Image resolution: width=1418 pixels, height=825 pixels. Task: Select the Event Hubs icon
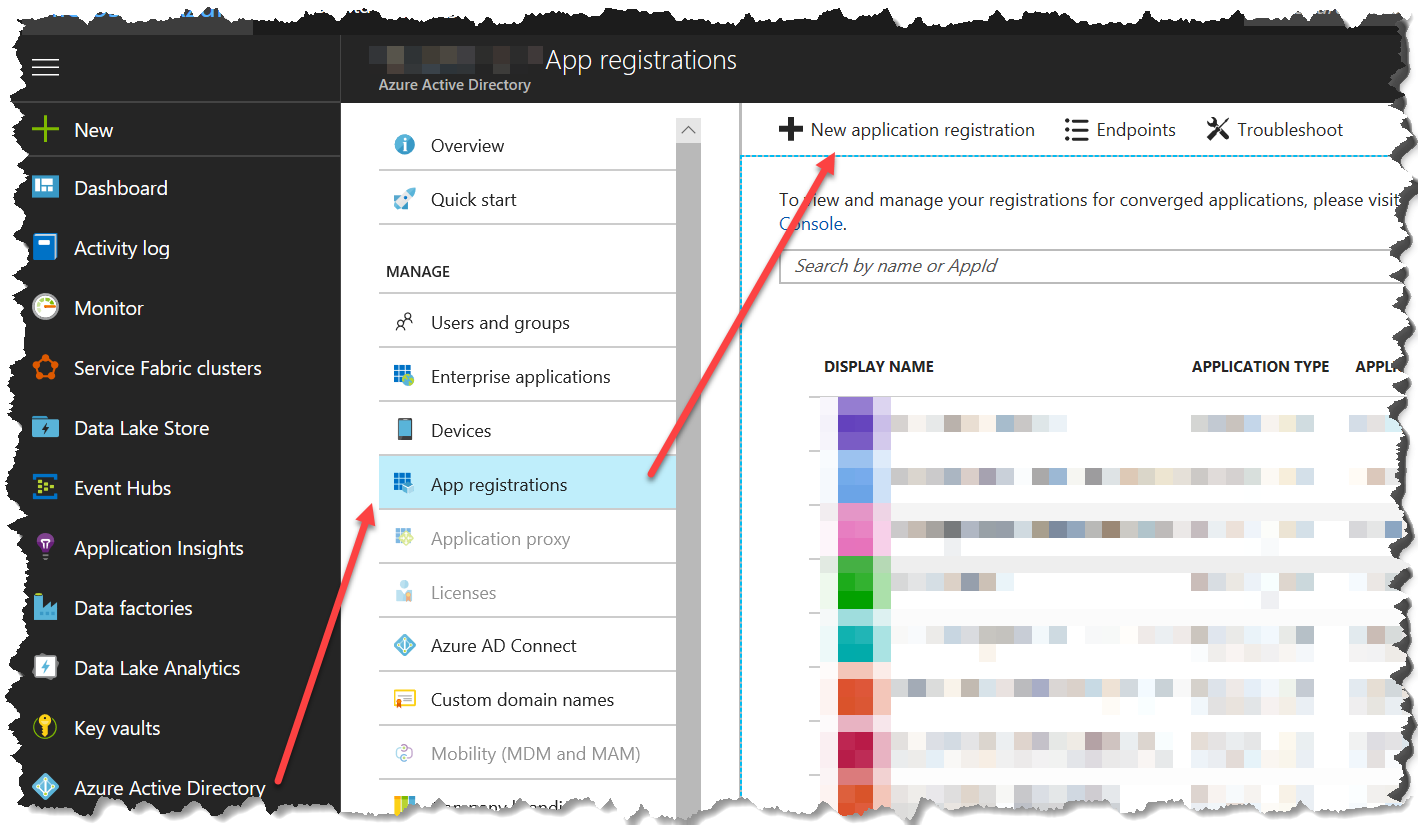(46, 487)
